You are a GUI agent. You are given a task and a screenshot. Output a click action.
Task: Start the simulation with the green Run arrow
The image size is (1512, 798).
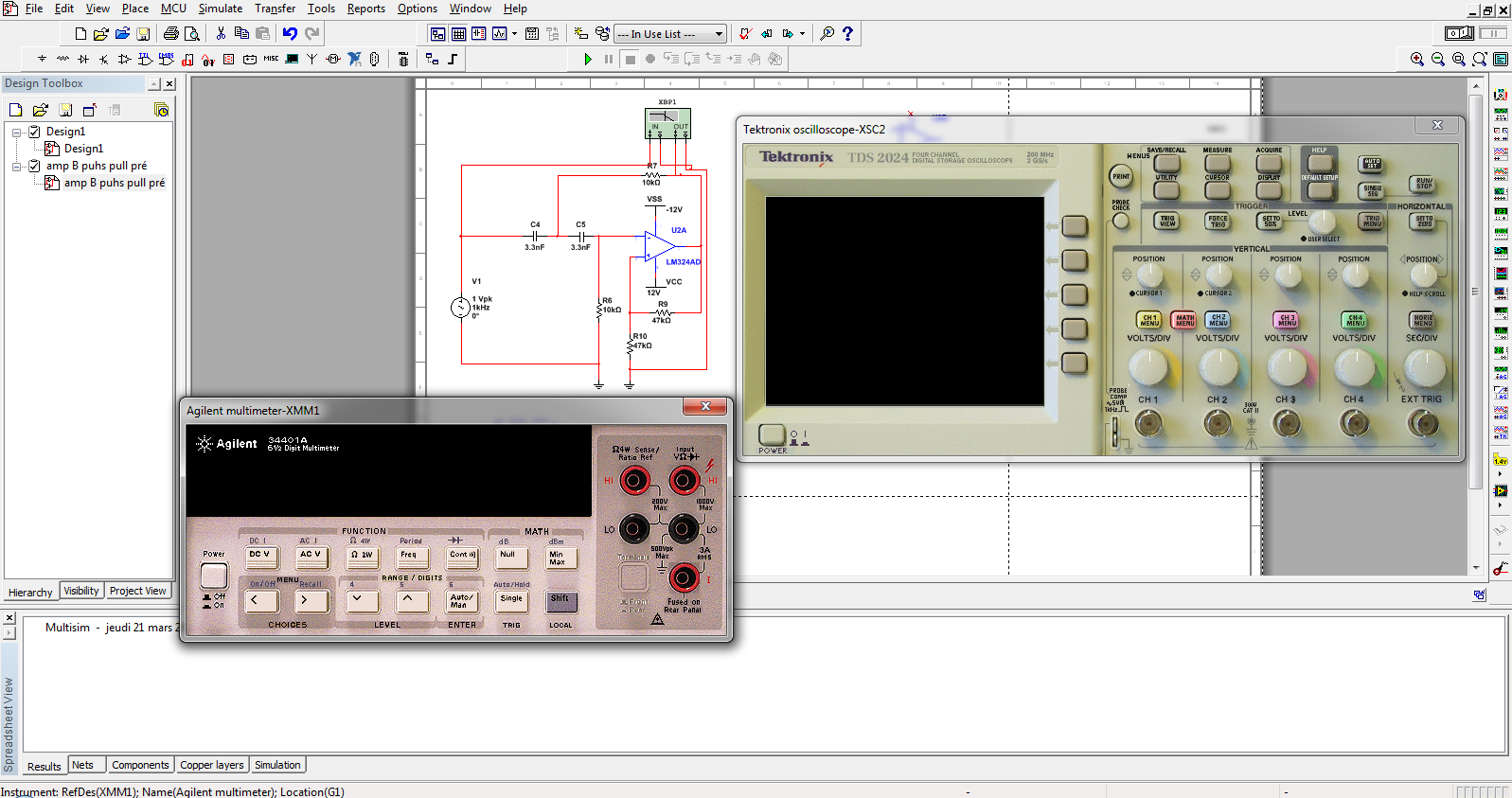tap(588, 59)
